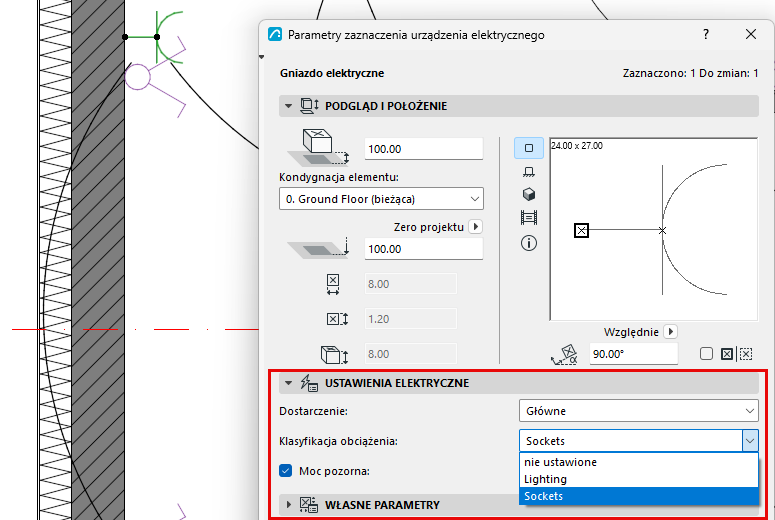
Task: Collapse the USTAWIENIA ELEKTRYCZNE panel
Action: tap(289, 383)
